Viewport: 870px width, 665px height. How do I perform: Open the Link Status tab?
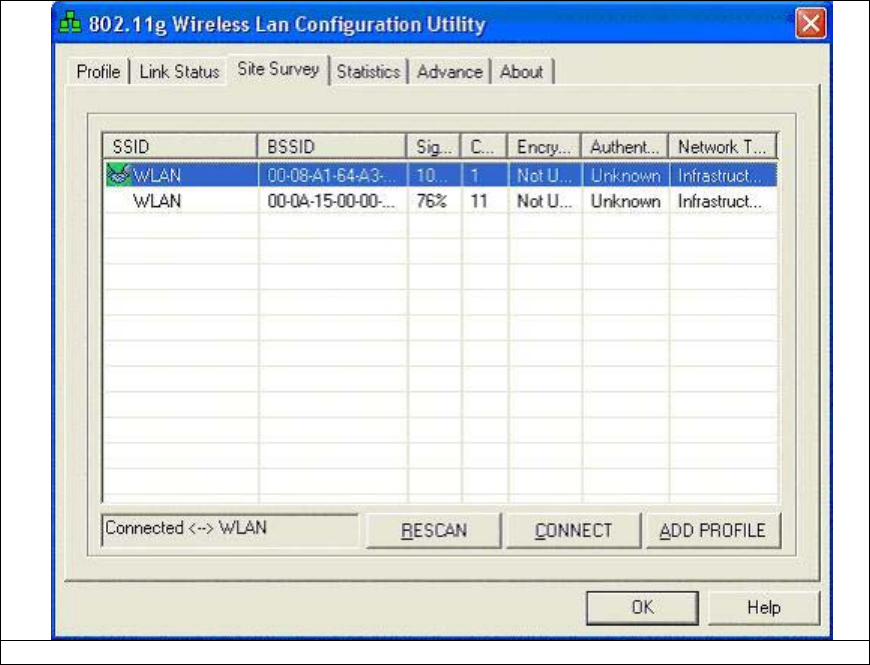pyautogui.click(x=179, y=72)
